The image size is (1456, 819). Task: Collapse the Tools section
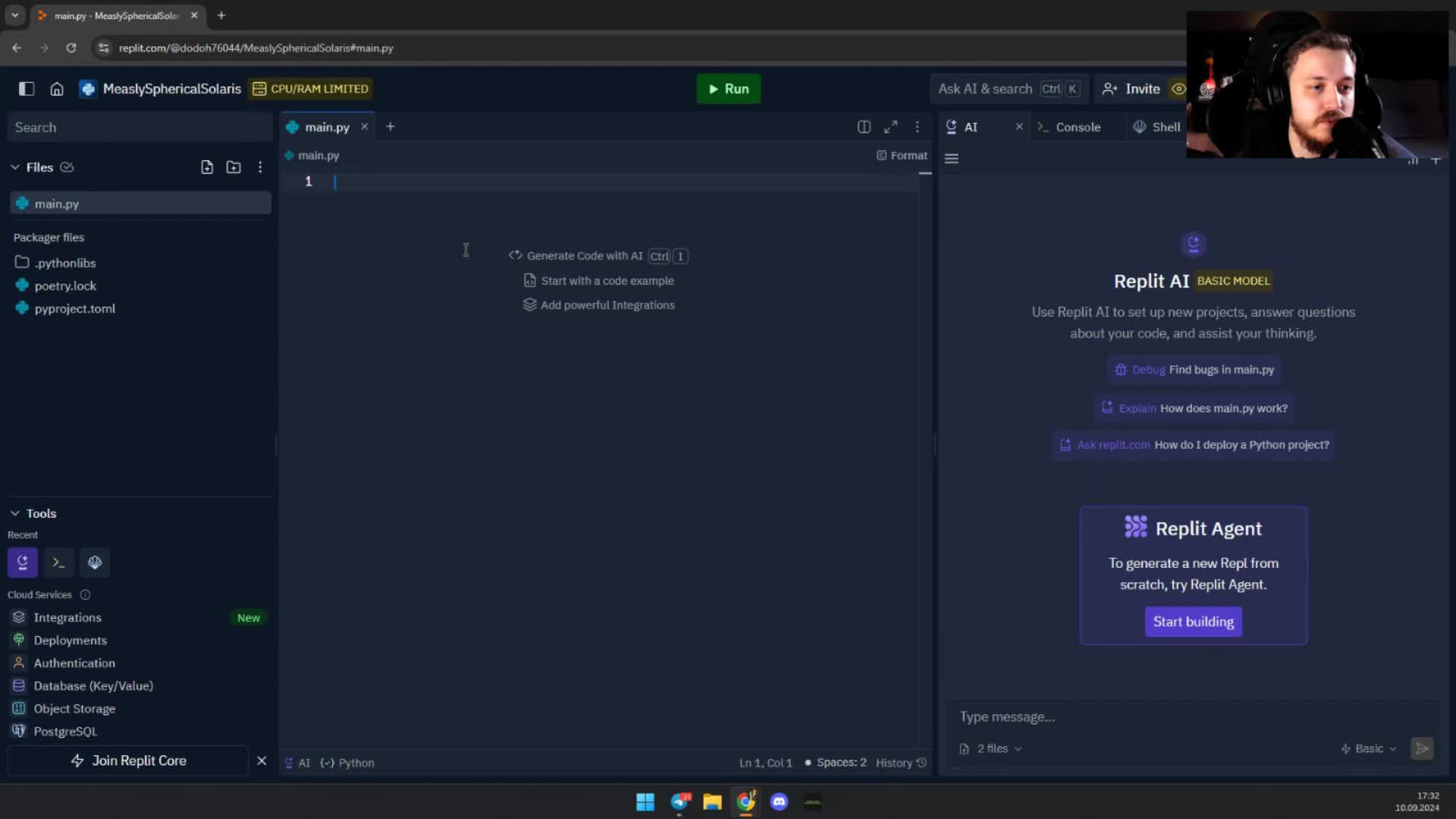pos(14,513)
